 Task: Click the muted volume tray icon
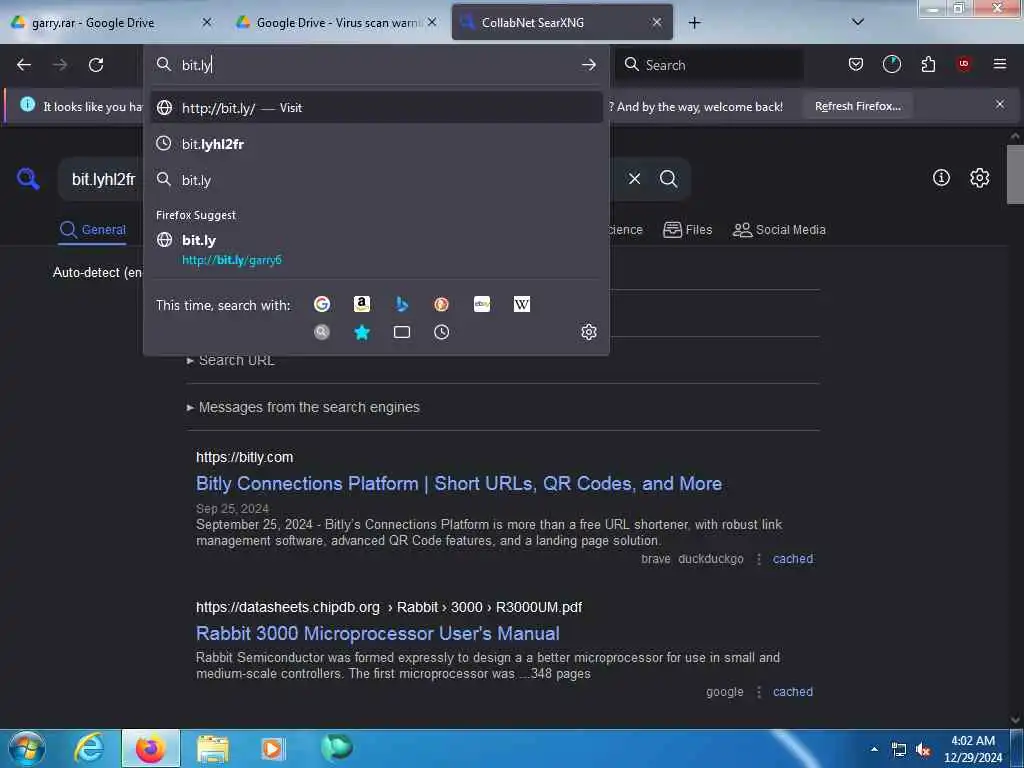coord(923,750)
